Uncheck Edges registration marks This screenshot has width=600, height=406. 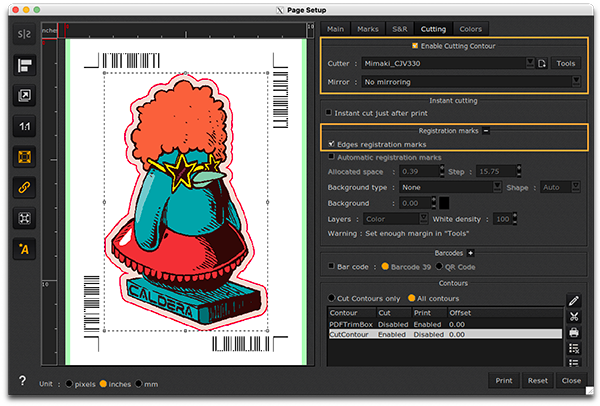pos(331,144)
